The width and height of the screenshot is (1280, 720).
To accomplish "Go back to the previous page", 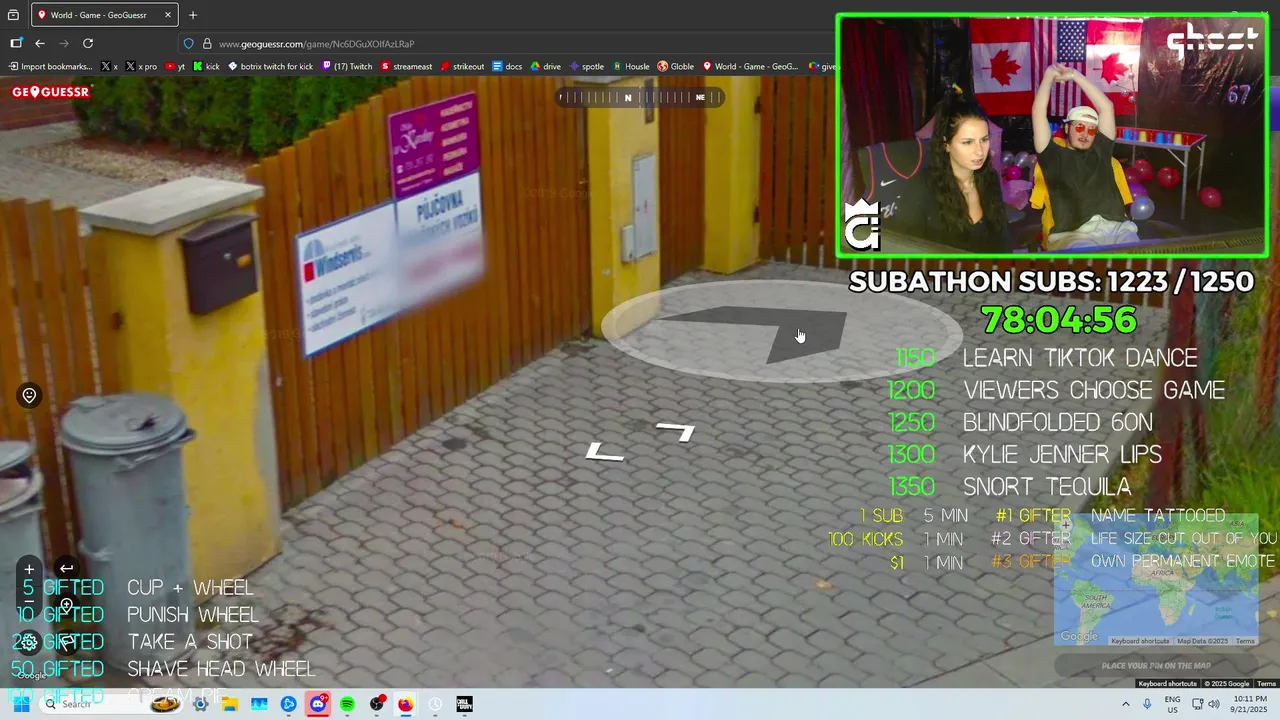I will [x=40, y=43].
